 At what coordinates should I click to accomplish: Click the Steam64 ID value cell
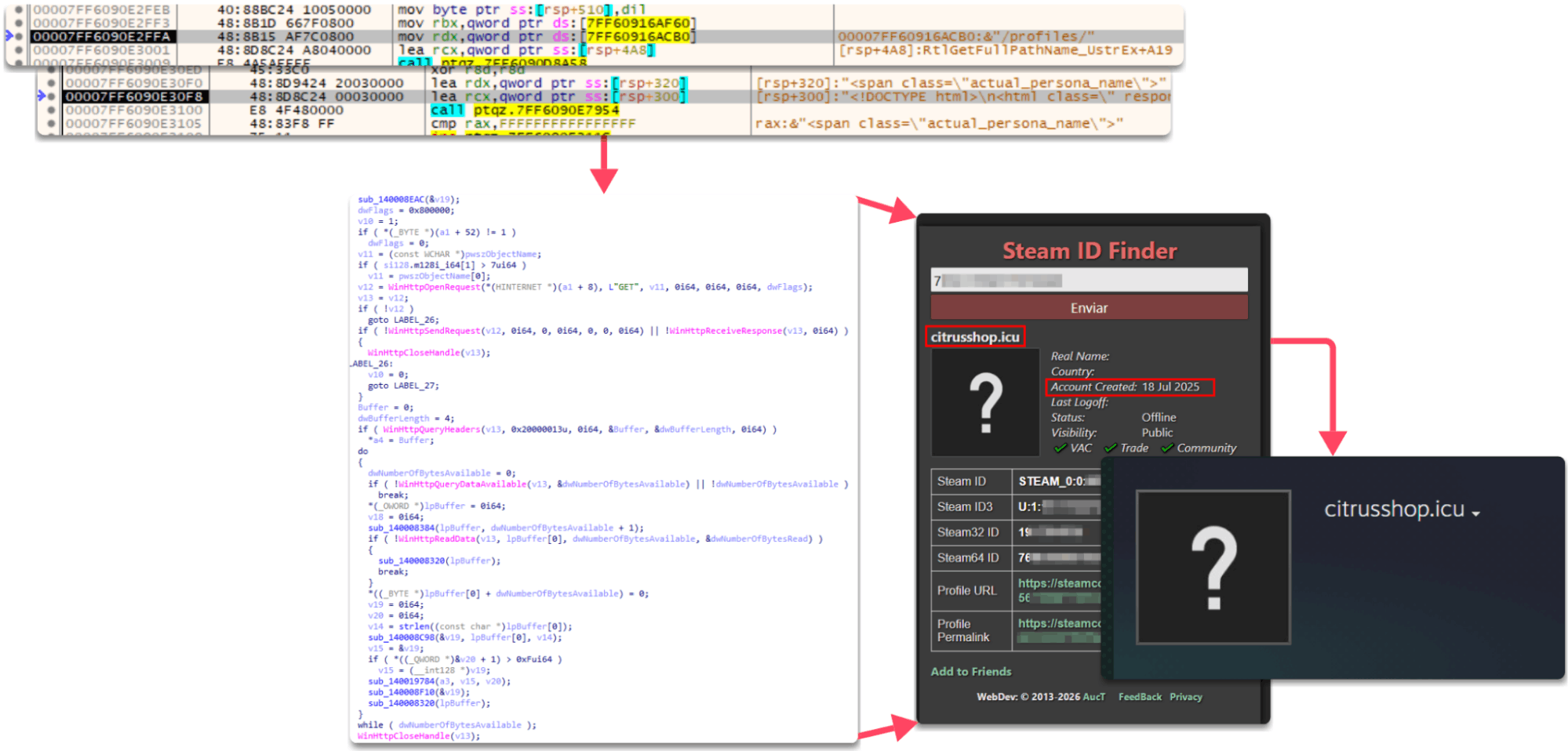pos(1057,557)
